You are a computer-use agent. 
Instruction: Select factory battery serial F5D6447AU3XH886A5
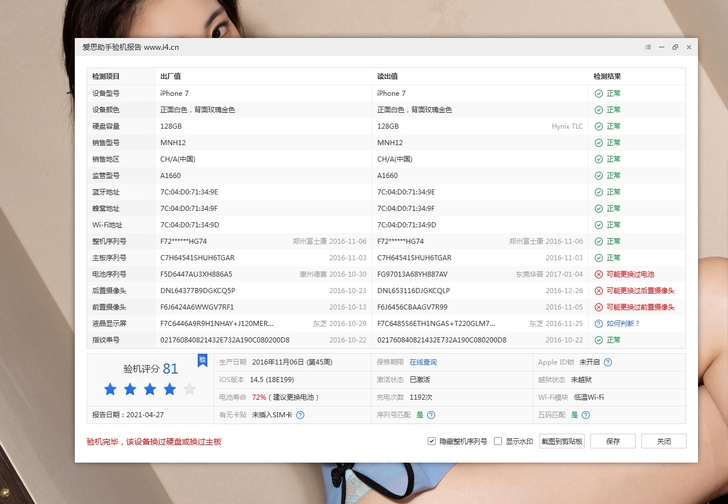196,274
